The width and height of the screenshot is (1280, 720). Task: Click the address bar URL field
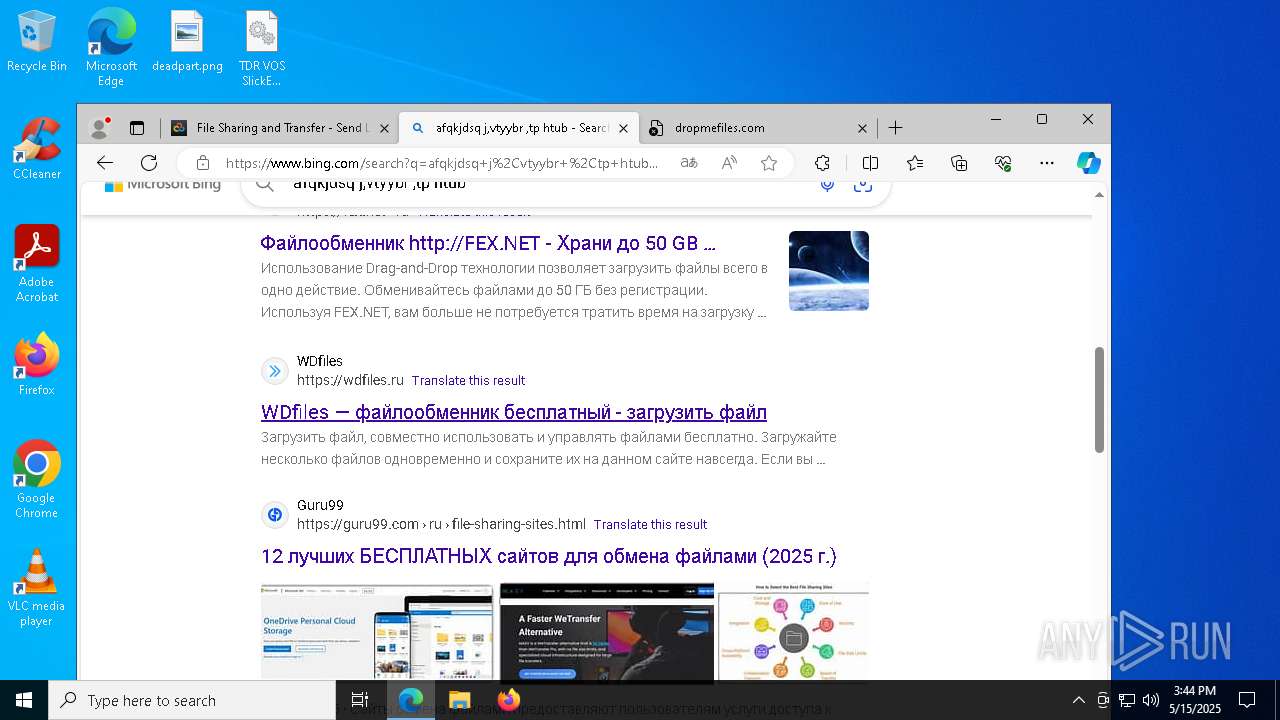pos(443,163)
